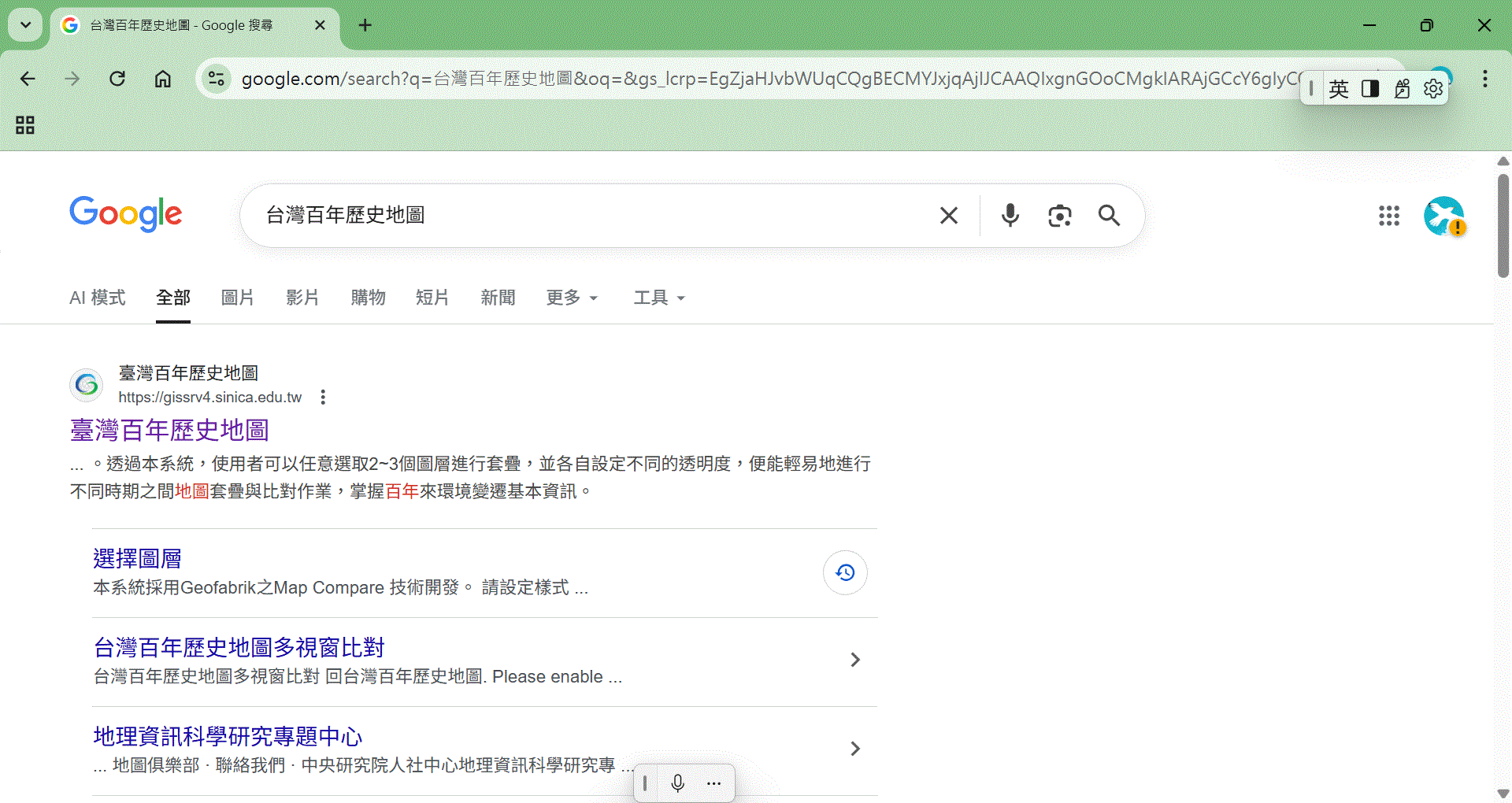The height and width of the screenshot is (803, 1512).
Task: Open site information icon in address bar
Action: pyautogui.click(x=216, y=79)
